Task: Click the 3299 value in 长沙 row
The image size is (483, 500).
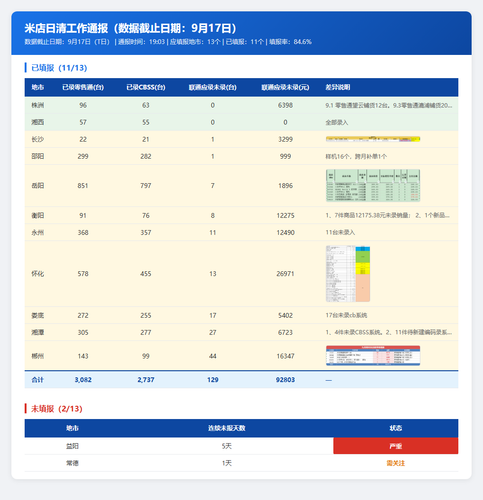Action: tap(285, 139)
